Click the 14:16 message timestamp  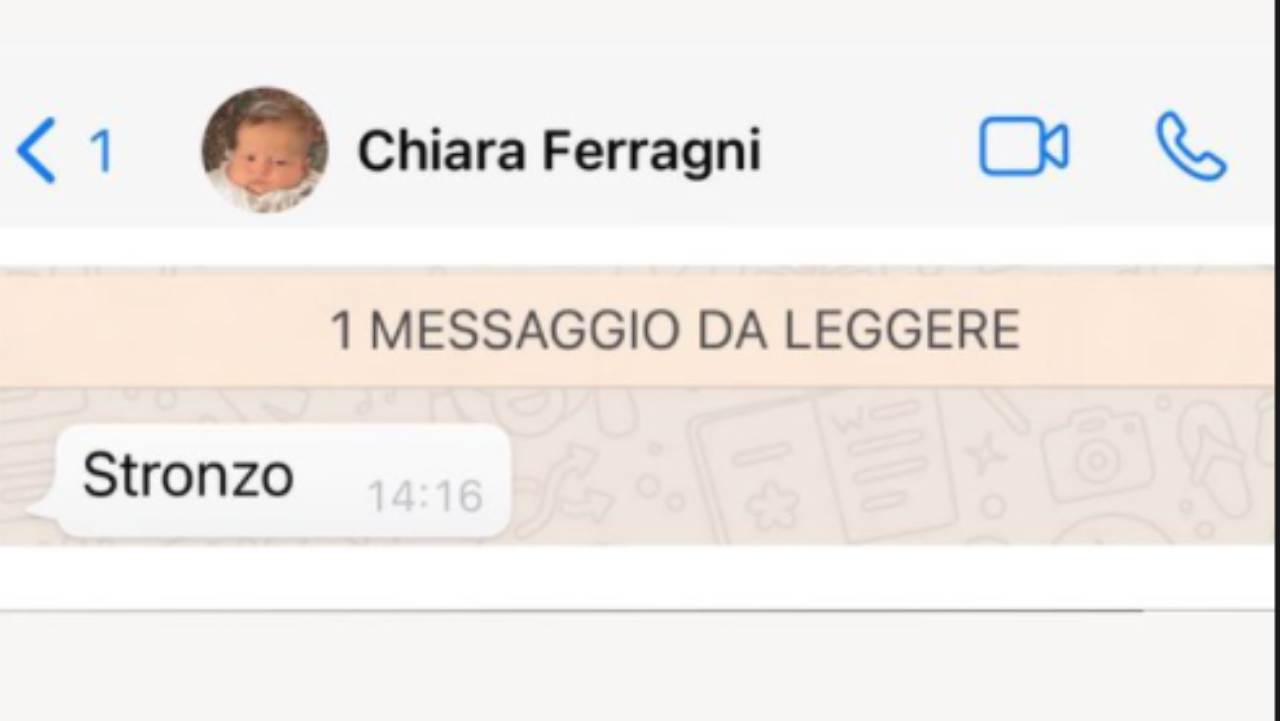425,496
